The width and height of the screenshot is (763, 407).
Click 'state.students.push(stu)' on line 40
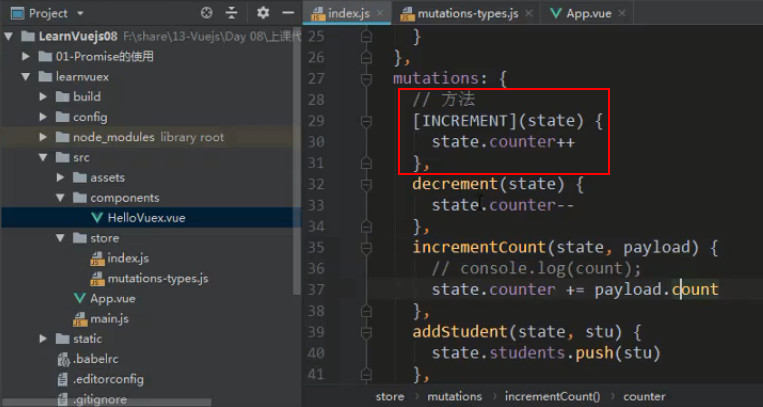coord(546,353)
